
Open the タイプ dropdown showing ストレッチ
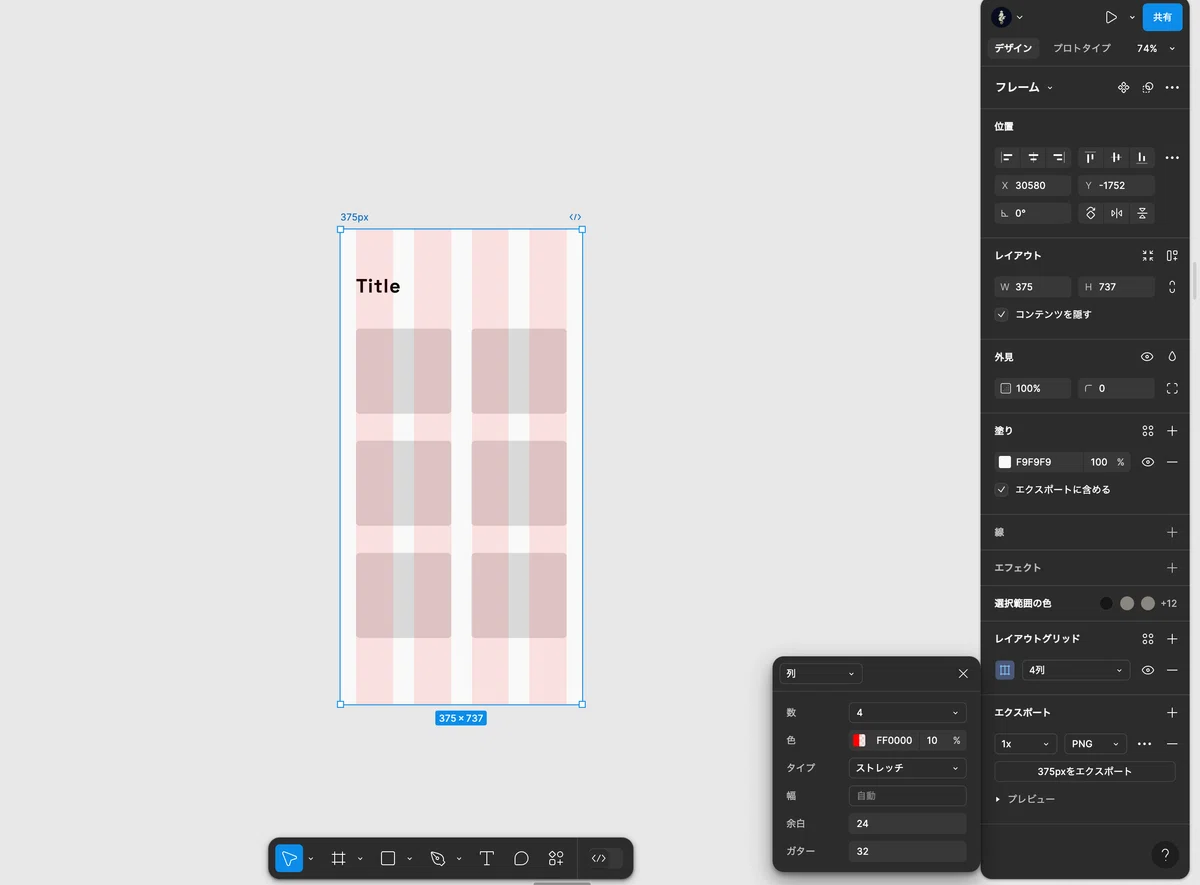pos(907,768)
